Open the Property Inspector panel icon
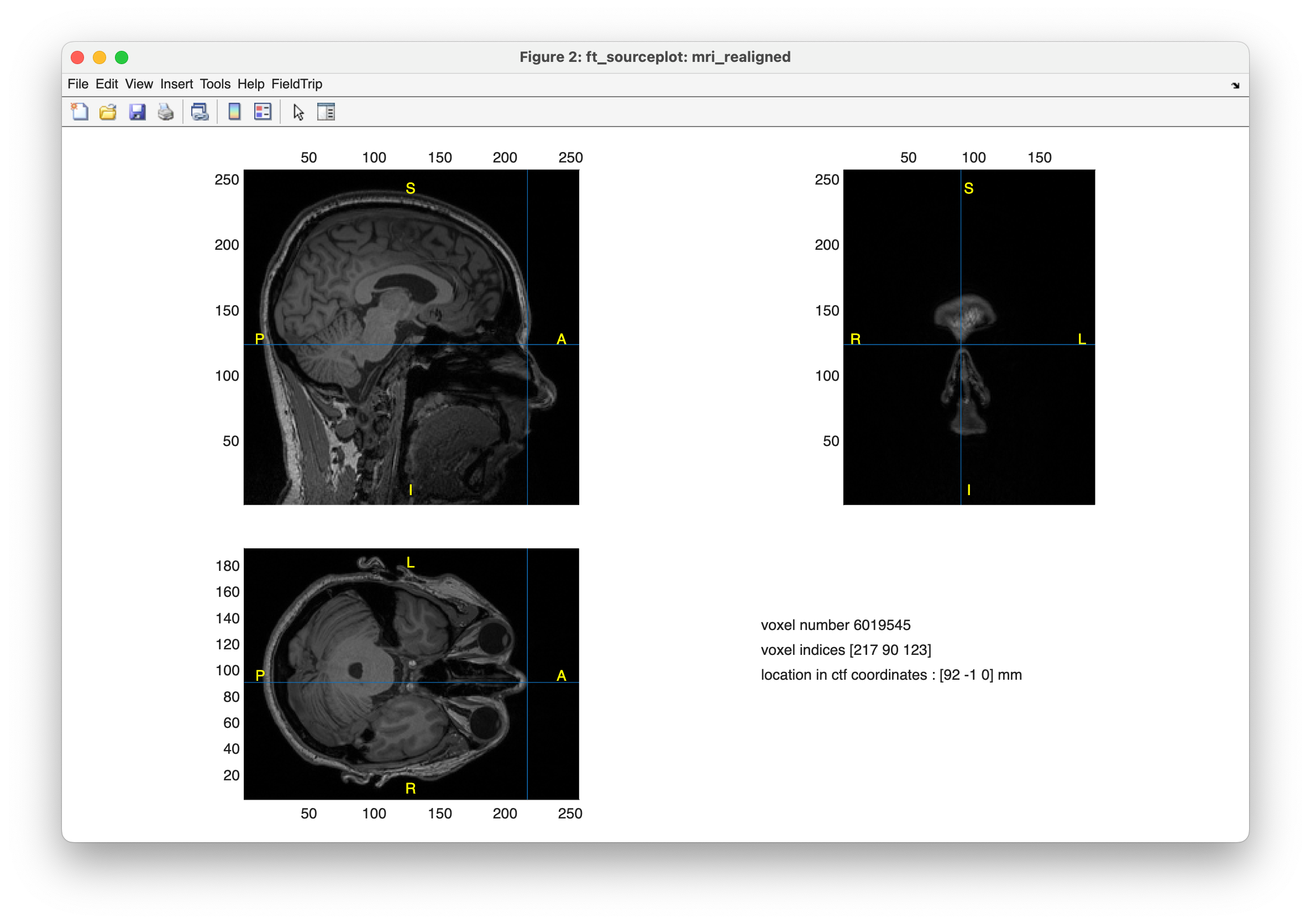 coord(326,112)
